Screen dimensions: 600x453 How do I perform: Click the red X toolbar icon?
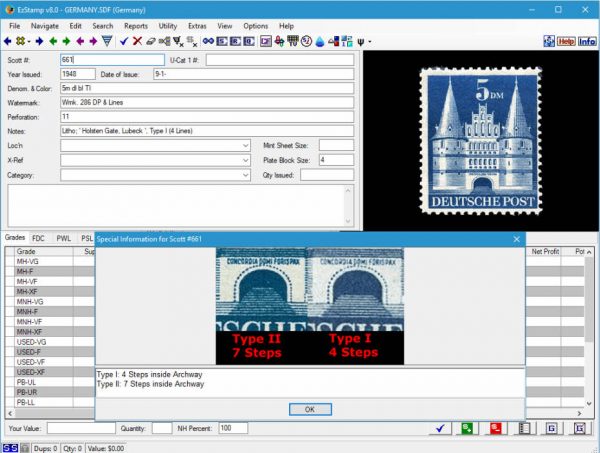(136, 42)
